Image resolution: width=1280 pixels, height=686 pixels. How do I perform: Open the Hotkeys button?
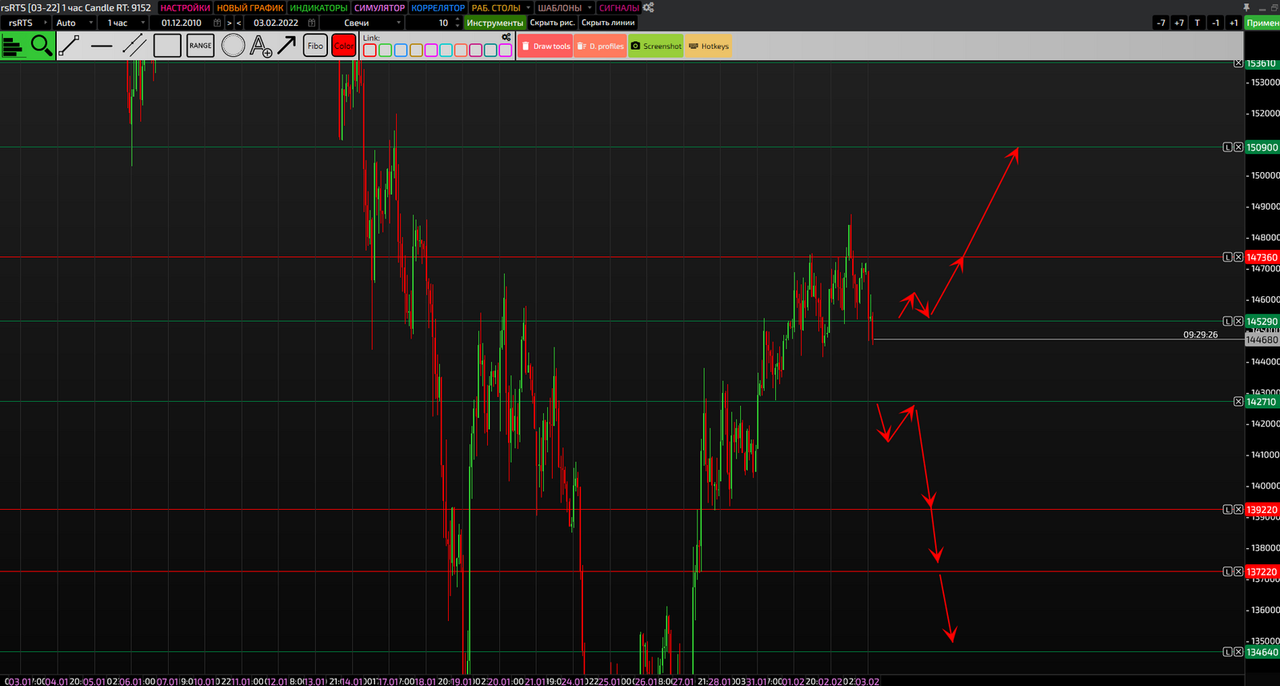(x=708, y=45)
